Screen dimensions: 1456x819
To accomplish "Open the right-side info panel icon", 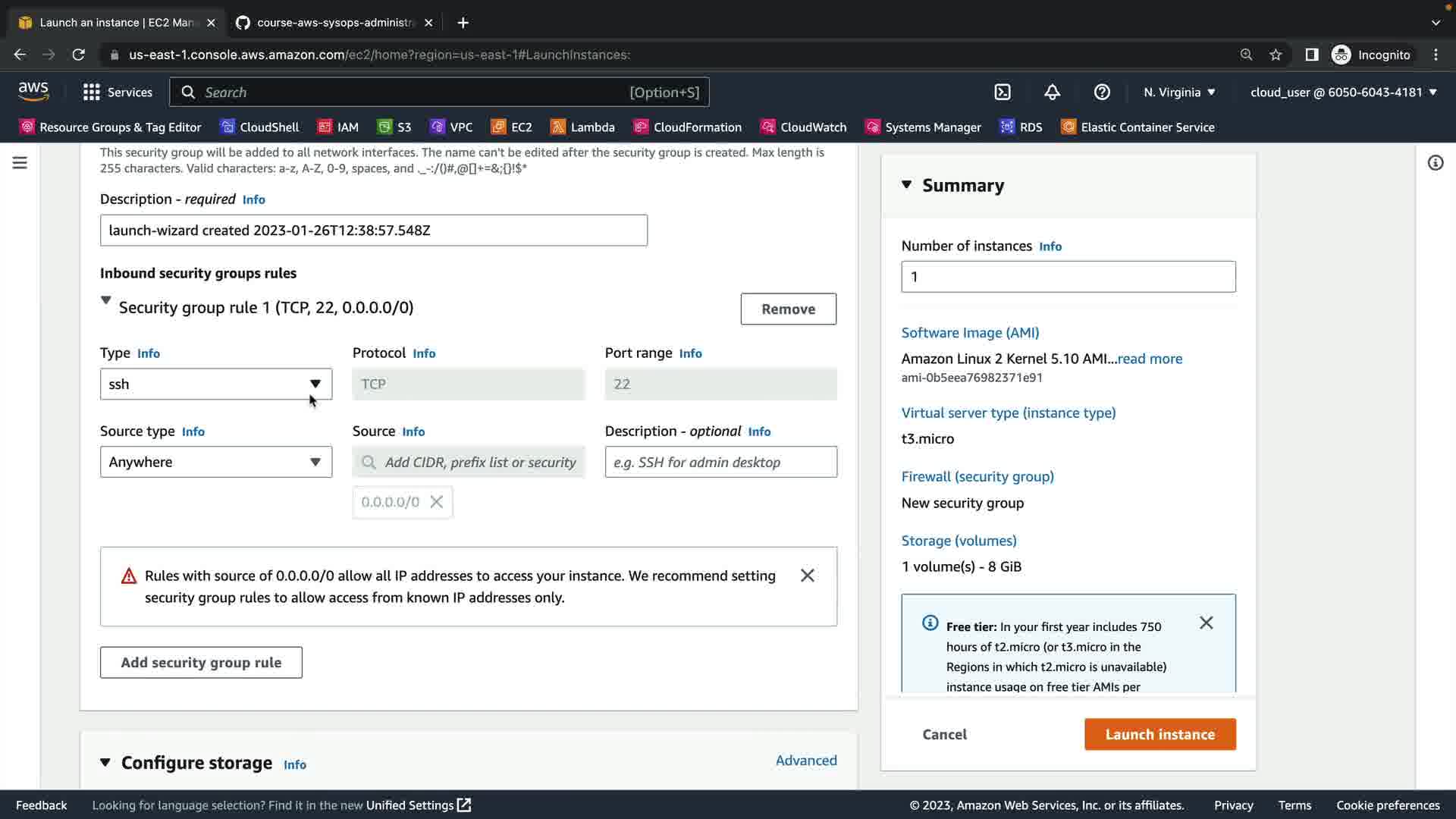I will [1435, 163].
